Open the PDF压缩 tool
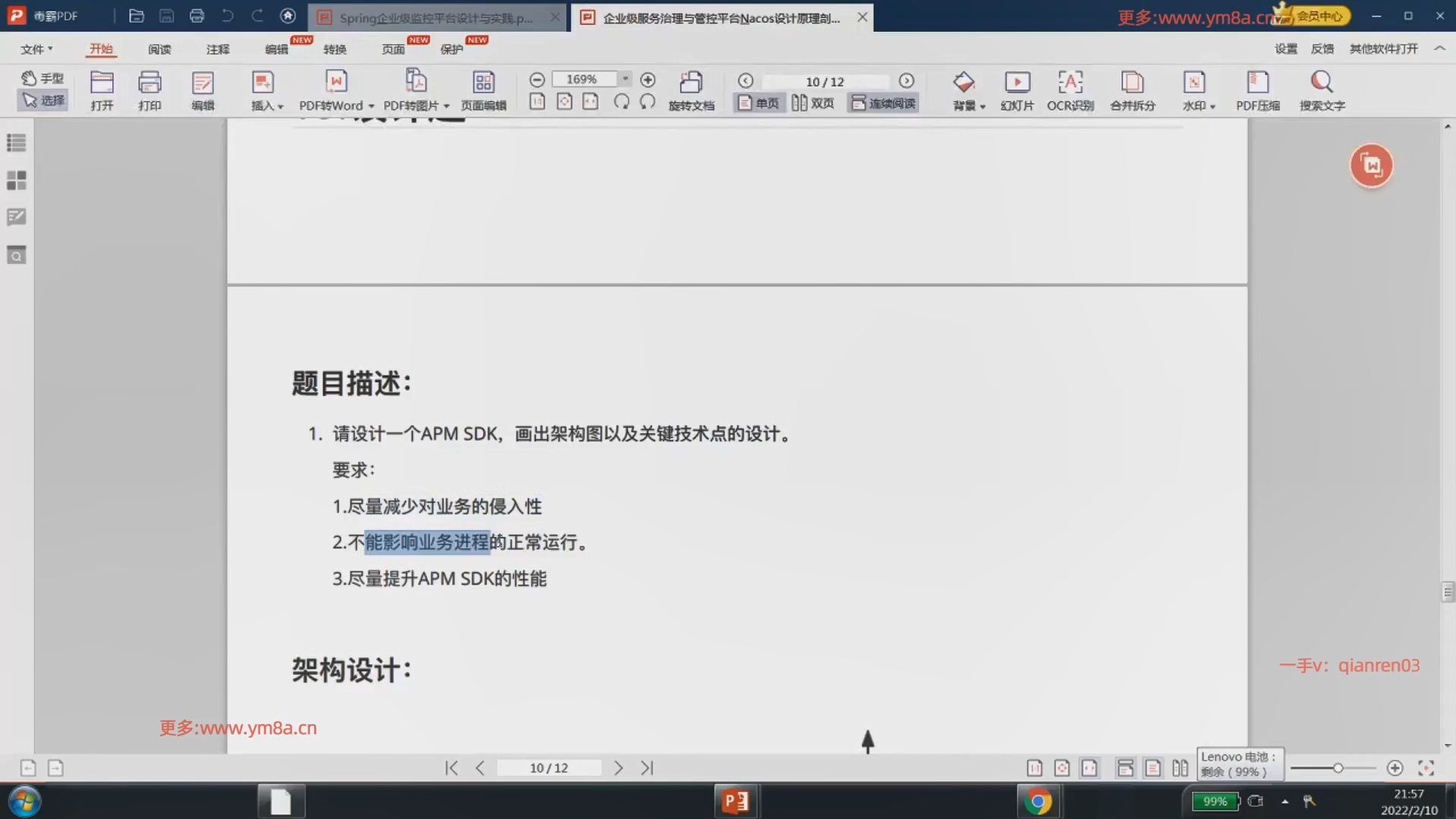The image size is (1456, 819). tap(1257, 82)
